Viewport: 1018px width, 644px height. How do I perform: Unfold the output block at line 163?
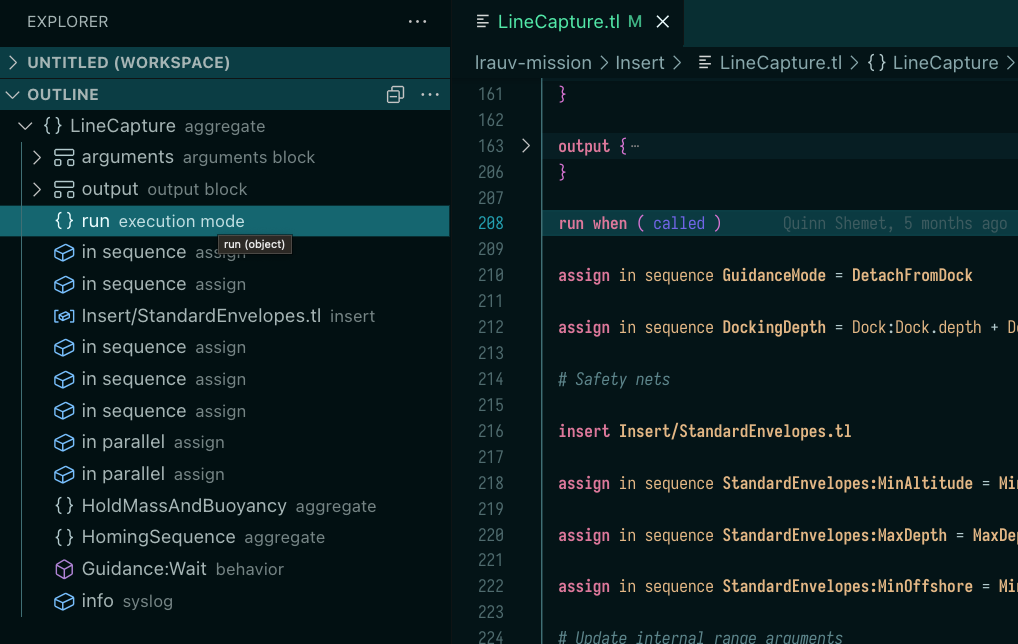[x=526, y=146]
